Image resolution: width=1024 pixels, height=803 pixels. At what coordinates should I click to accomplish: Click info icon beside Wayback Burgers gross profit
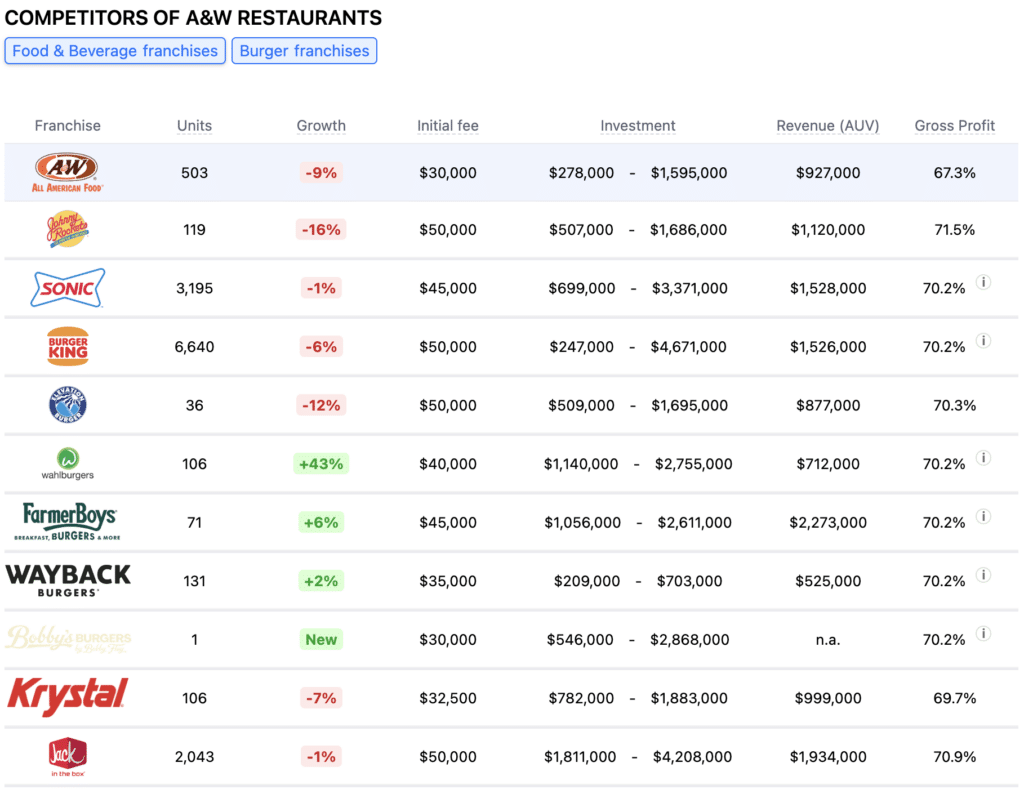983,575
